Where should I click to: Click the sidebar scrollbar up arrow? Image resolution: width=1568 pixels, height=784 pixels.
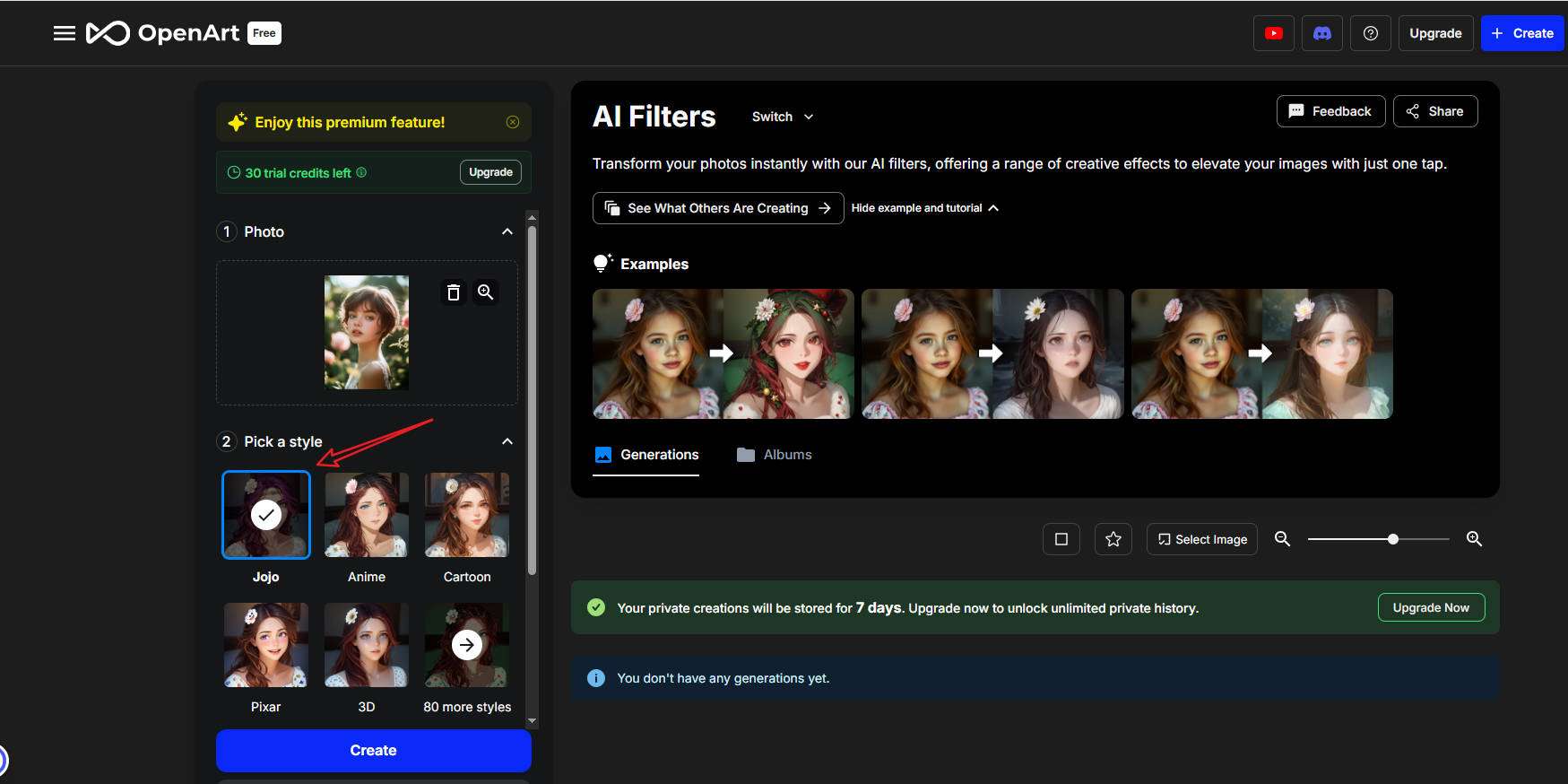(x=533, y=217)
